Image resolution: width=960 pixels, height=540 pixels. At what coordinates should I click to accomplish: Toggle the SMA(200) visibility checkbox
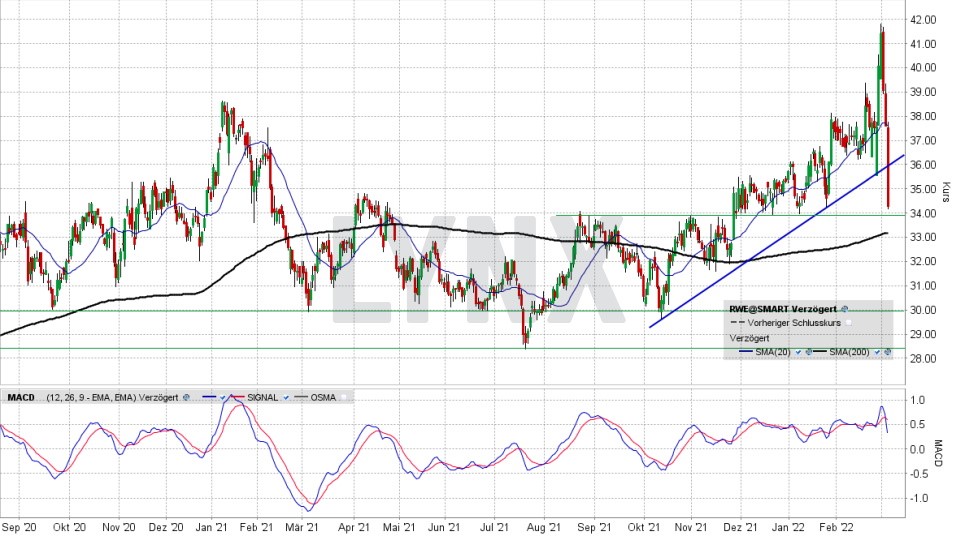coord(877,353)
